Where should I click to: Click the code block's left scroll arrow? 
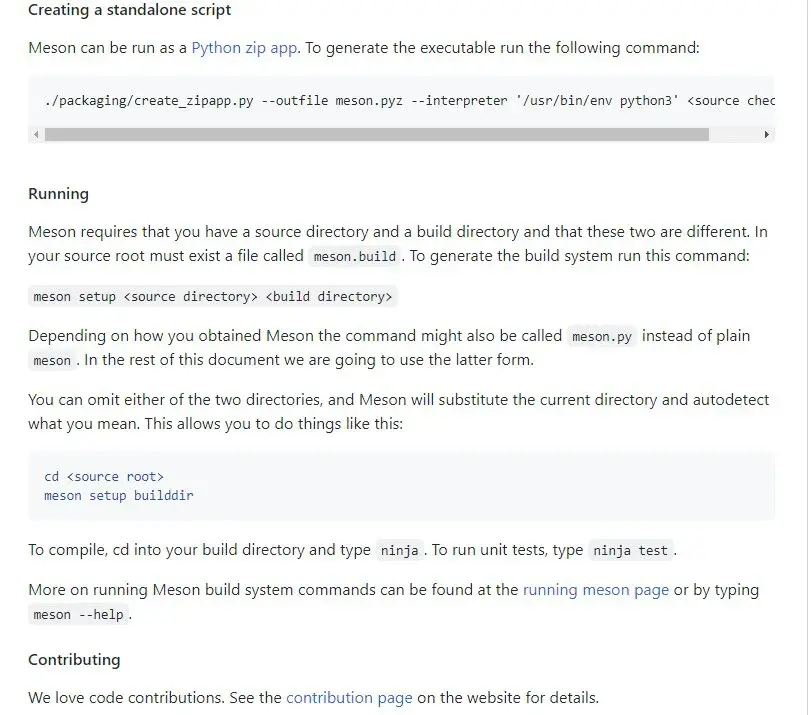pyautogui.click(x=36, y=135)
